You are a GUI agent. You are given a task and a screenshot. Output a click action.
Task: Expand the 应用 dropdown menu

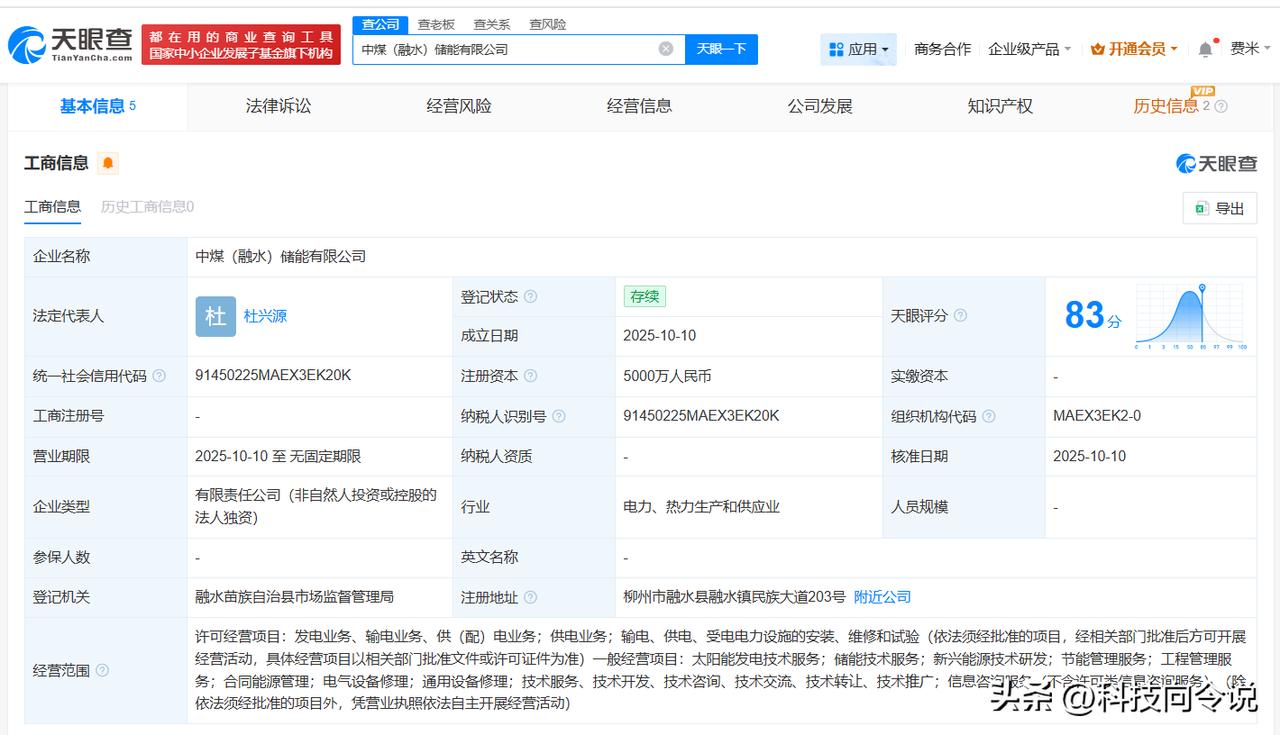tap(859, 49)
